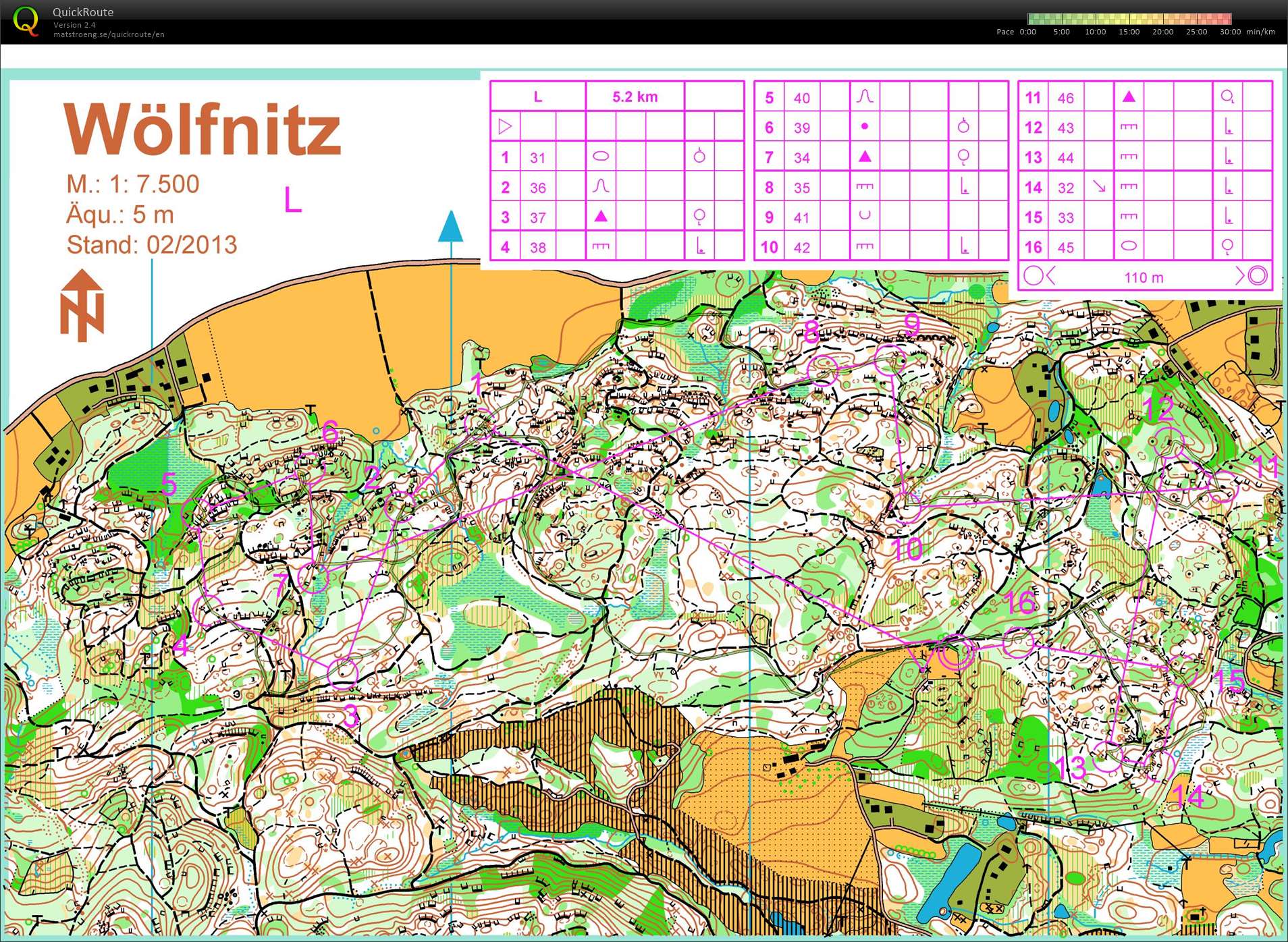Click the boulder triangle in the control 7 row
1288x942 pixels.
865,157
